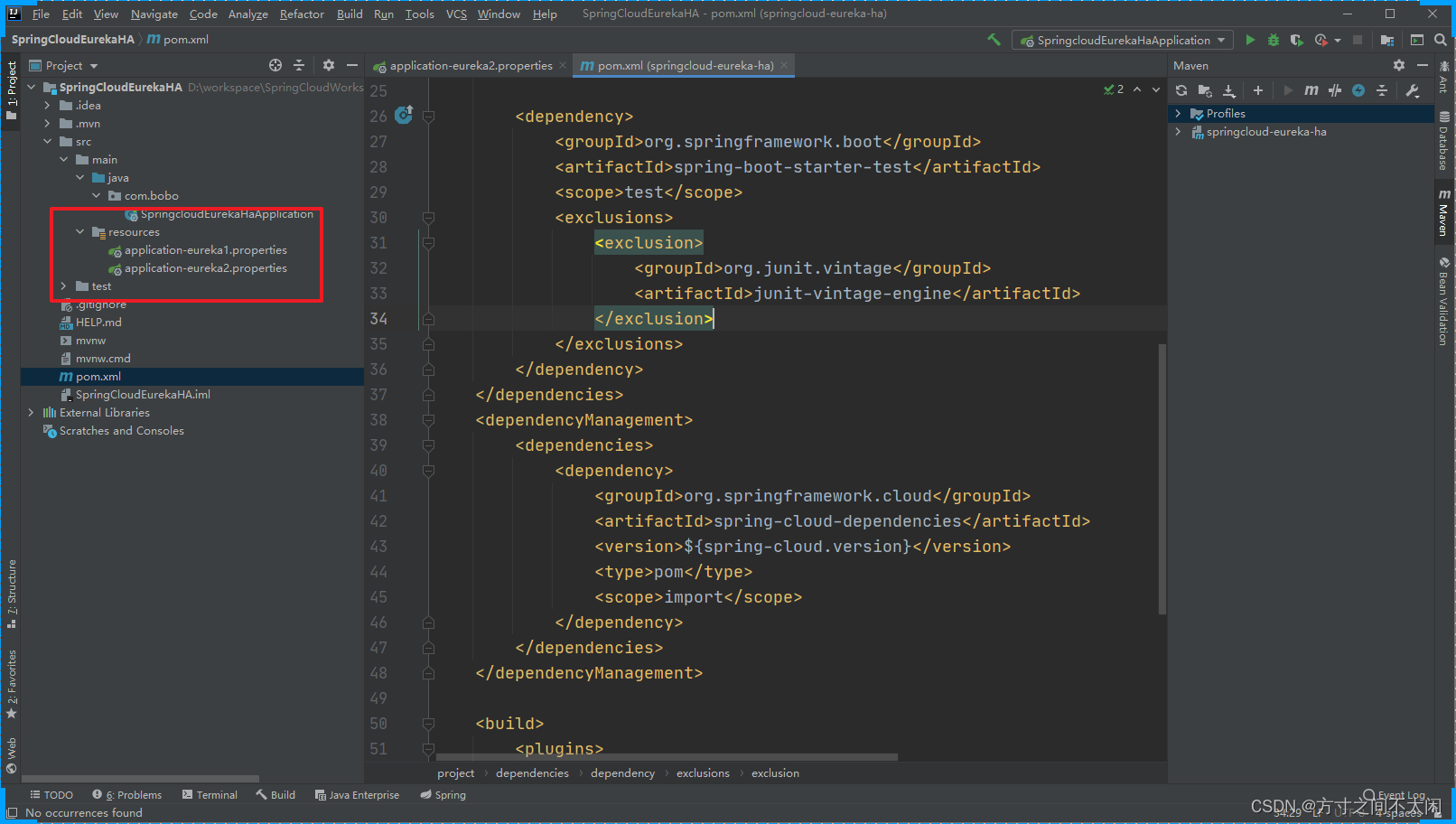
Task: Select application-eureka1.properties file in tree
Action: click(205, 250)
